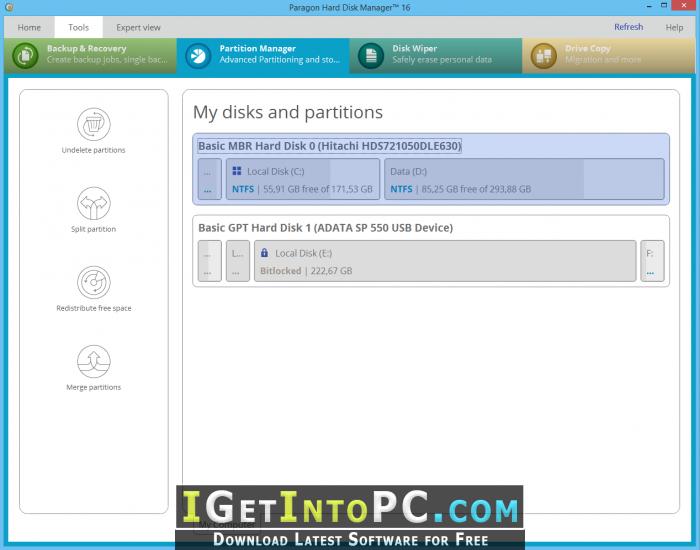Select the Local Disk (C:) partition
The image size is (700, 550).
point(303,179)
